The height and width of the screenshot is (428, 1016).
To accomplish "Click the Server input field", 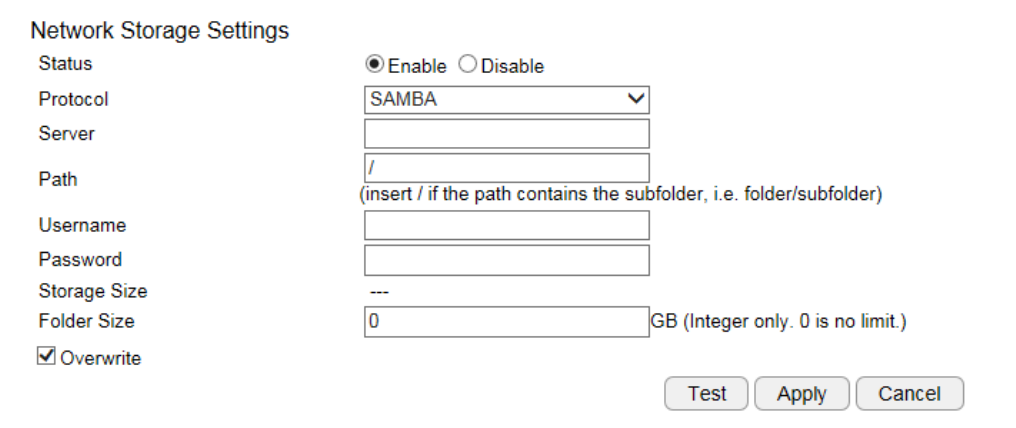I will click(x=506, y=133).
